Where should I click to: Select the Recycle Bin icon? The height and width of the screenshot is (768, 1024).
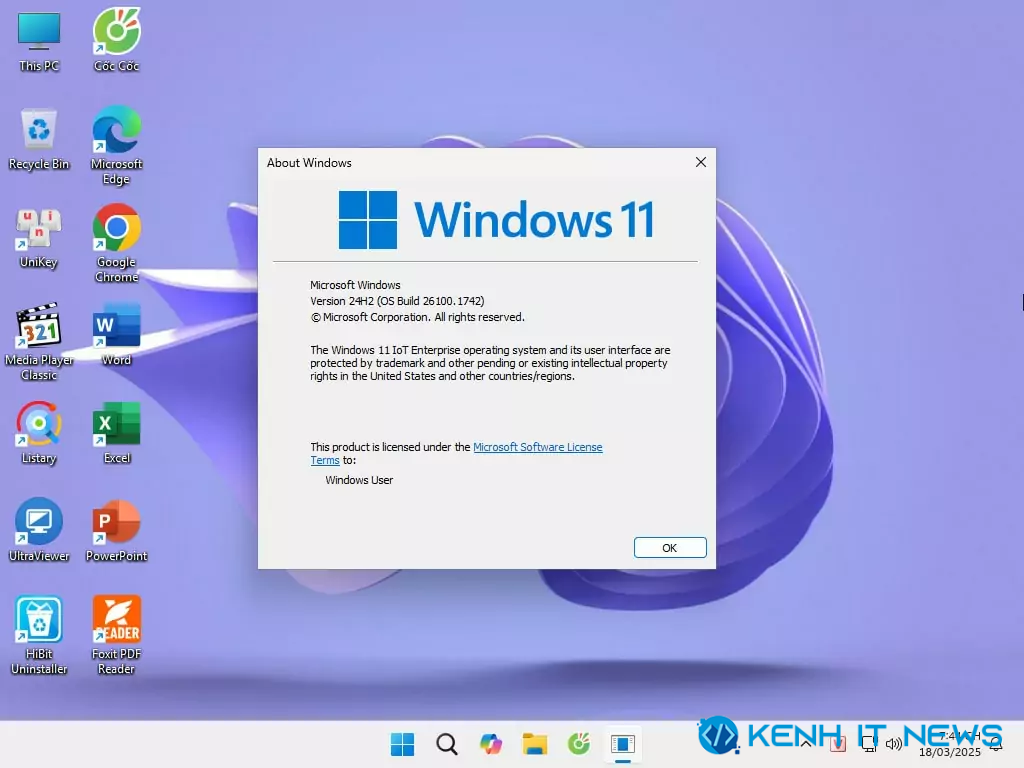[x=39, y=139]
